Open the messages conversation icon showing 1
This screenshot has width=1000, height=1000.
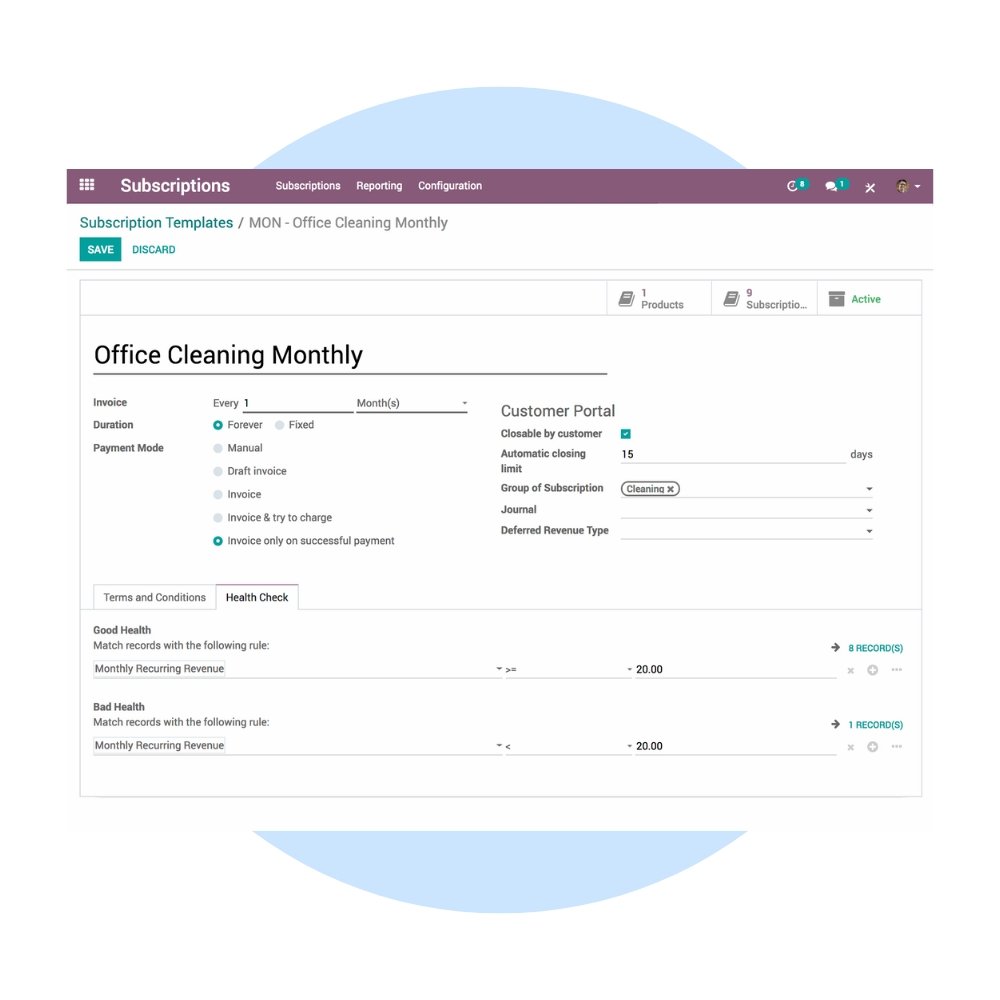pyautogui.click(x=832, y=185)
